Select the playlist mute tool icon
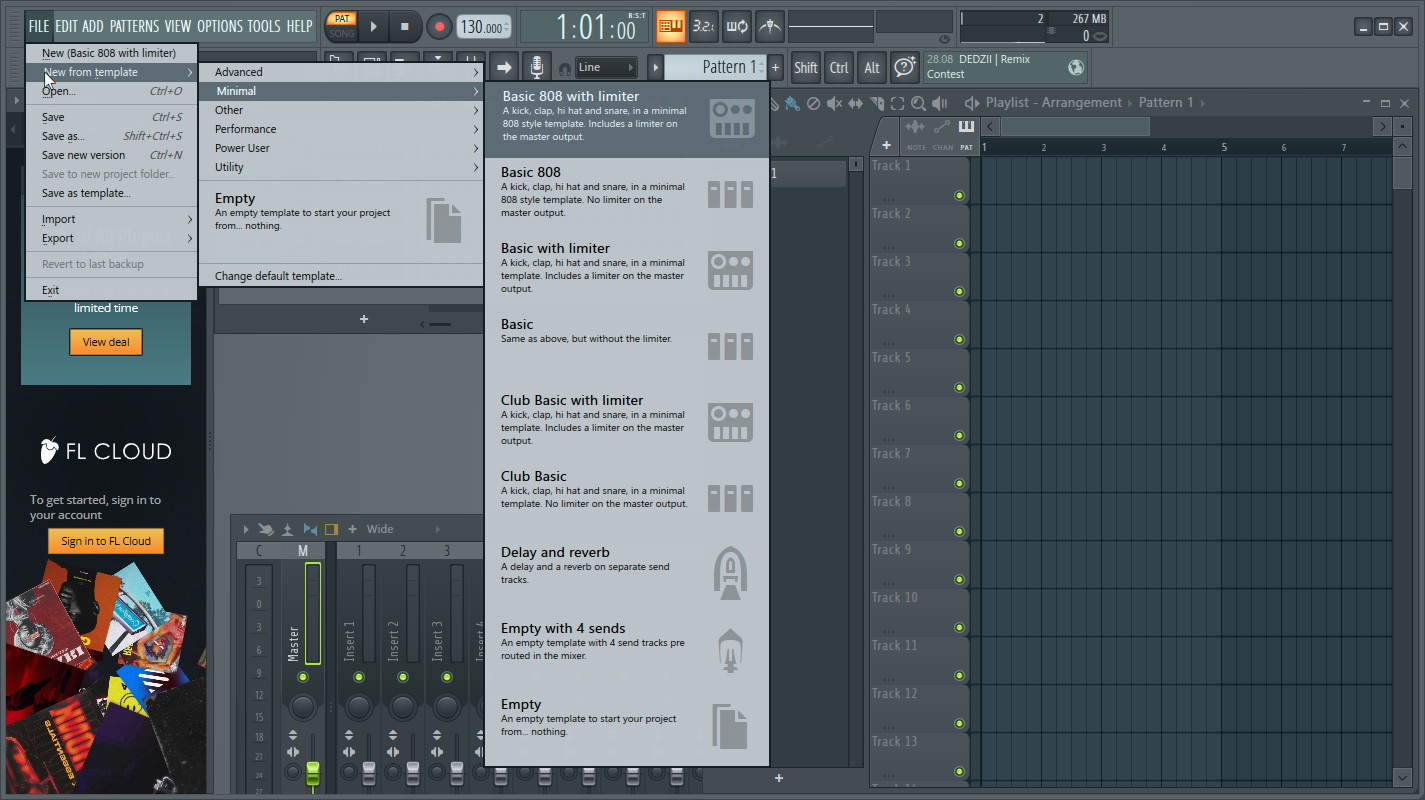 click(834, 103)
